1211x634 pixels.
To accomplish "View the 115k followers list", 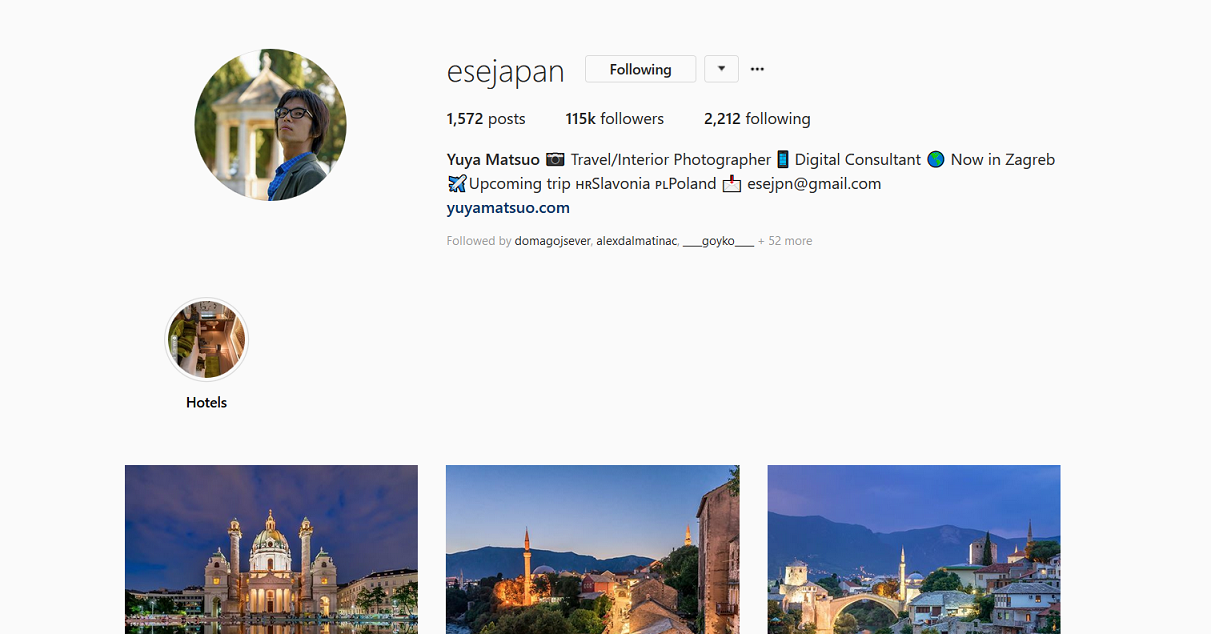I will point(614,118).
